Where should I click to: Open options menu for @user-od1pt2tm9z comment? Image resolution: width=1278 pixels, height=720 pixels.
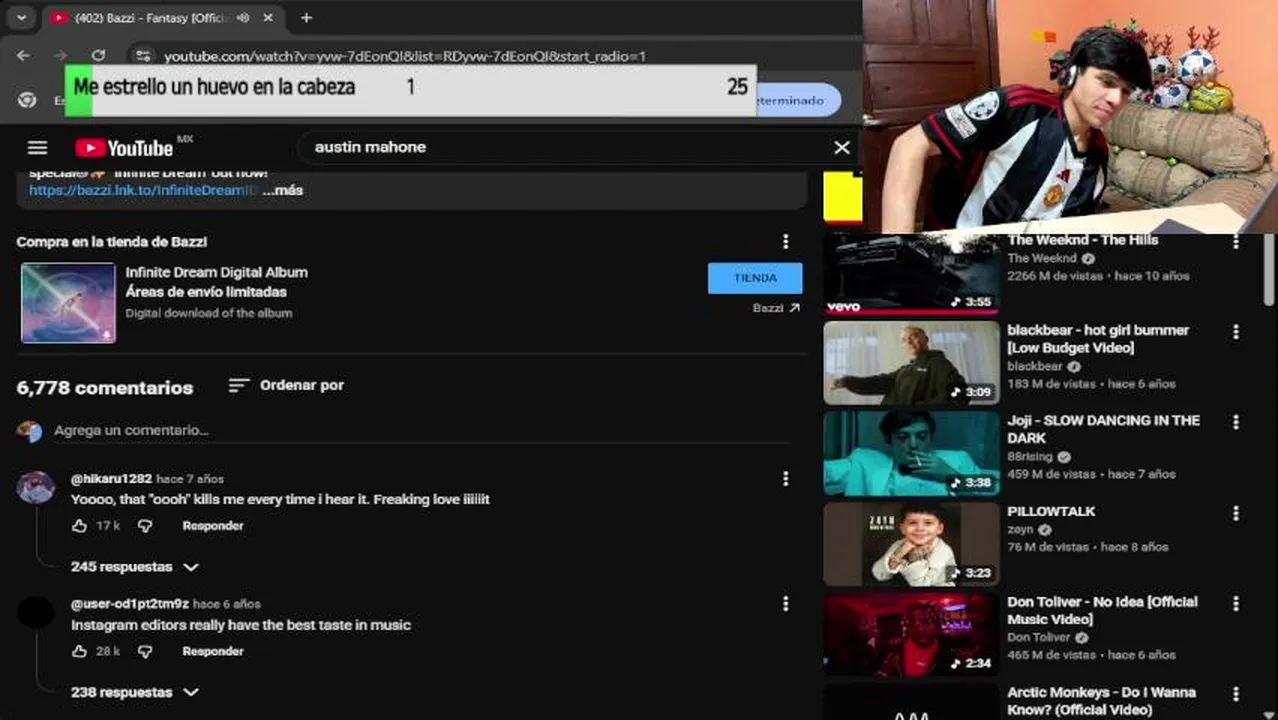pos(785,604)
